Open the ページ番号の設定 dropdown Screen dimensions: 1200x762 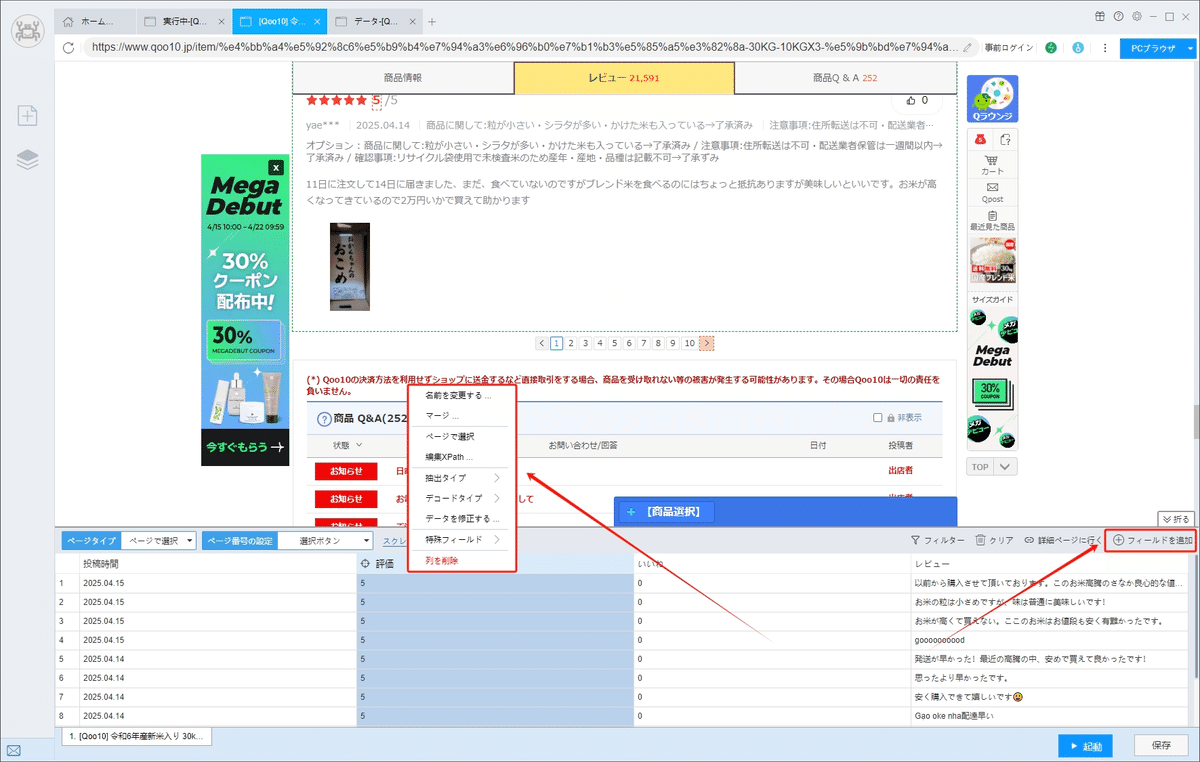324,540
